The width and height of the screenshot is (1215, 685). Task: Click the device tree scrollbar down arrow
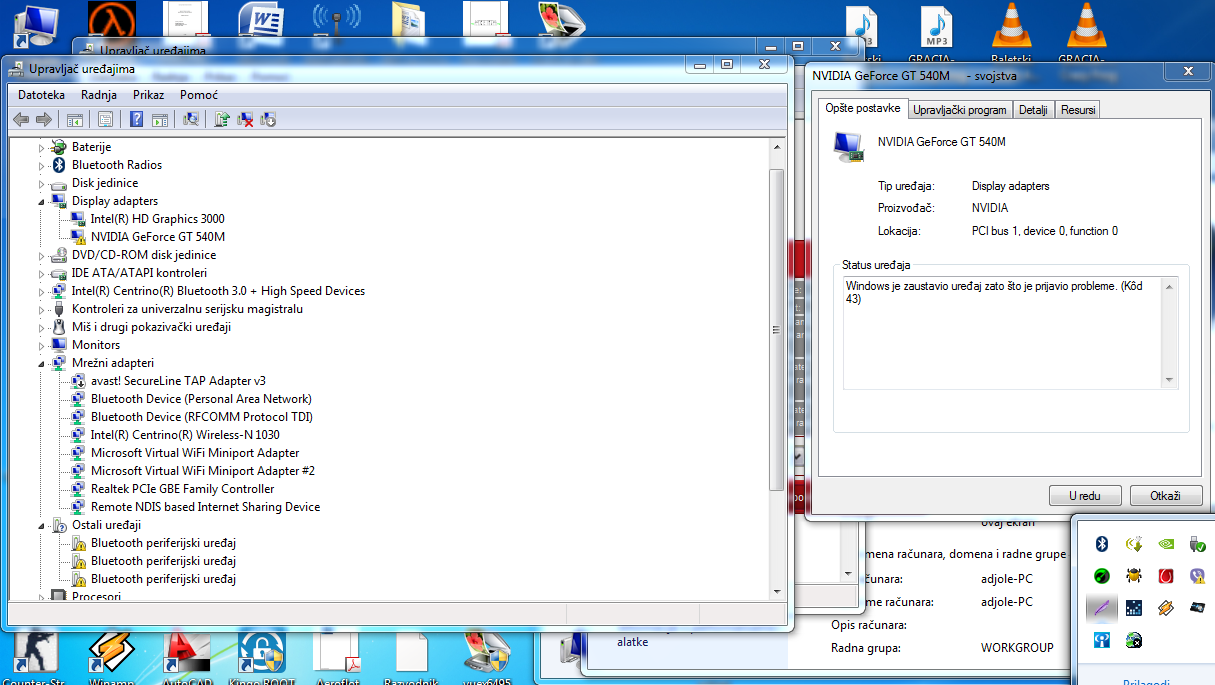pyautogui.click(x=777, y=591)
